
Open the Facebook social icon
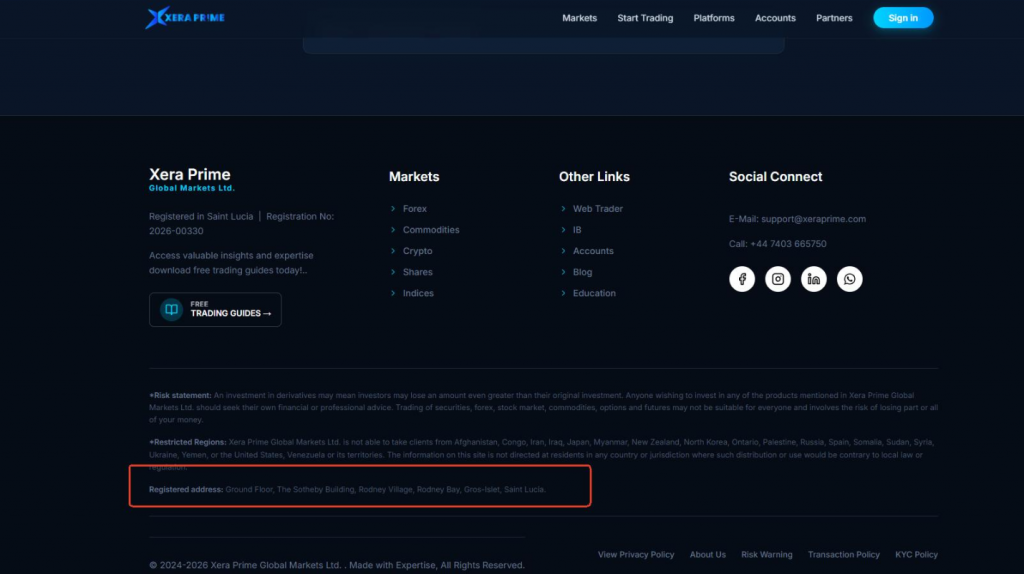(x=742, y=279)
